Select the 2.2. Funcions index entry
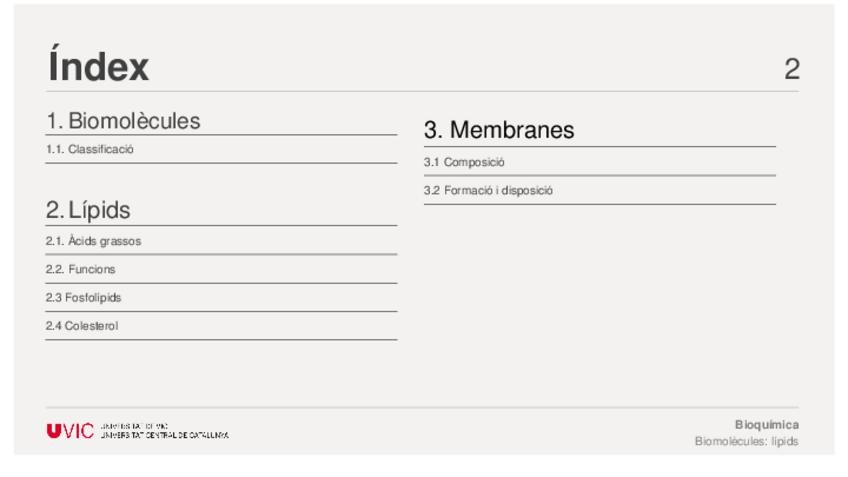 pyautogui.click(x=81, y=269)
